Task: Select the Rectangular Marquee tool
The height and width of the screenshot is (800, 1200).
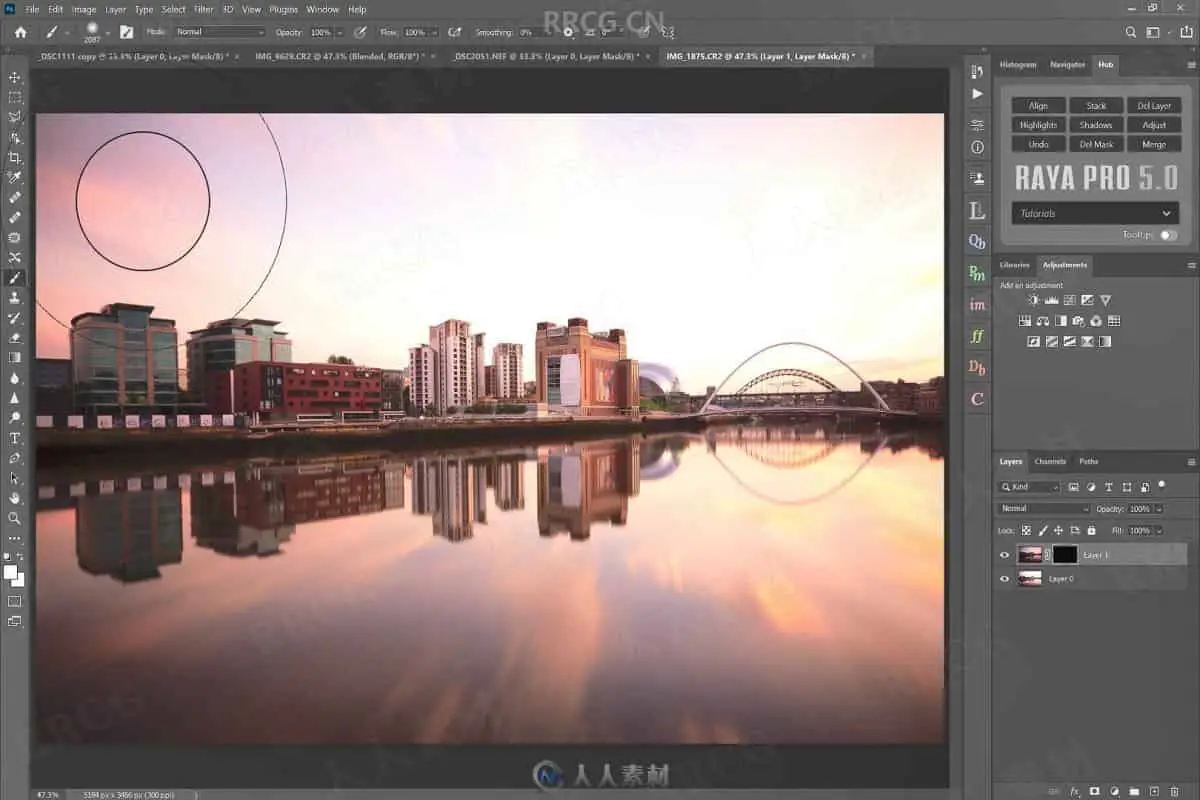Action: click(x=15, y=97)
